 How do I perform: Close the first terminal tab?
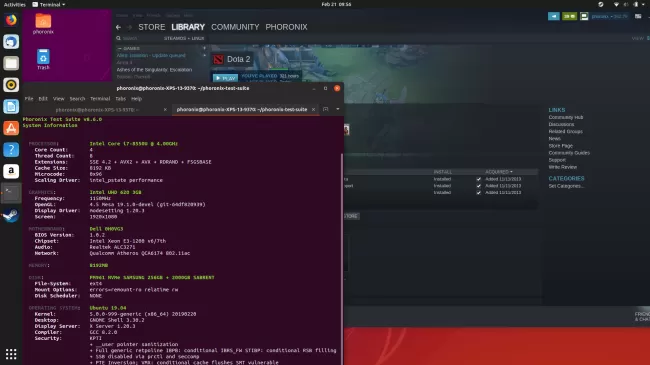(165, 110)
